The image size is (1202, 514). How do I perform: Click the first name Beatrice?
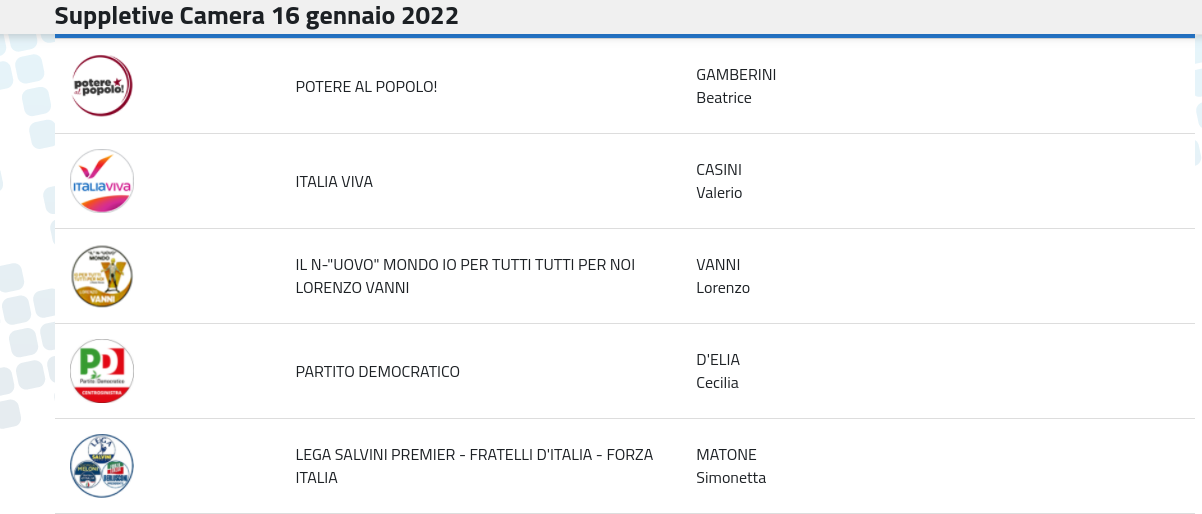pyautogui.click(x=724, y=98)
